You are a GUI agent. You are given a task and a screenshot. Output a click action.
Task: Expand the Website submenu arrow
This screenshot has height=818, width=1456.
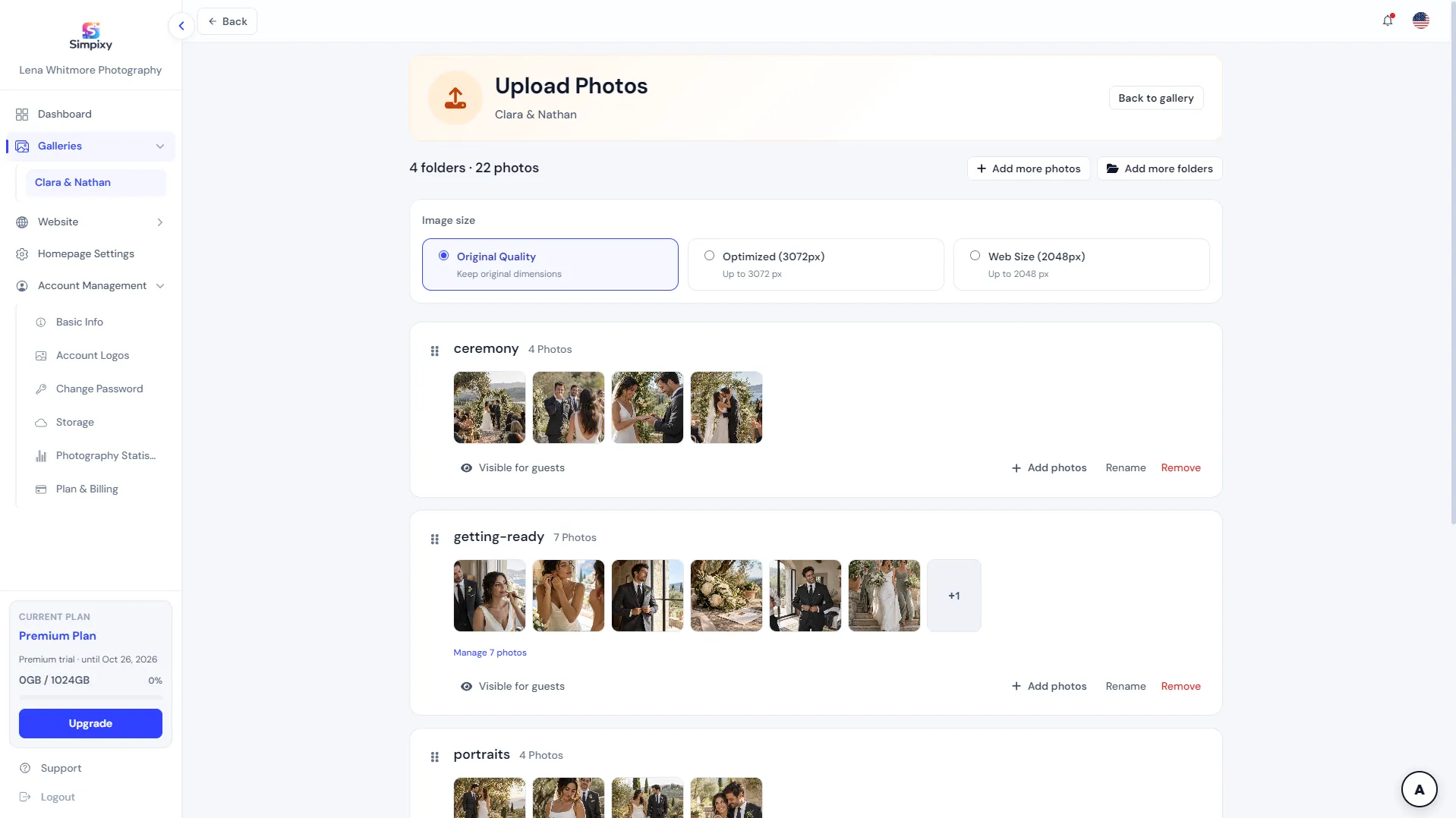tap(160, 222)
